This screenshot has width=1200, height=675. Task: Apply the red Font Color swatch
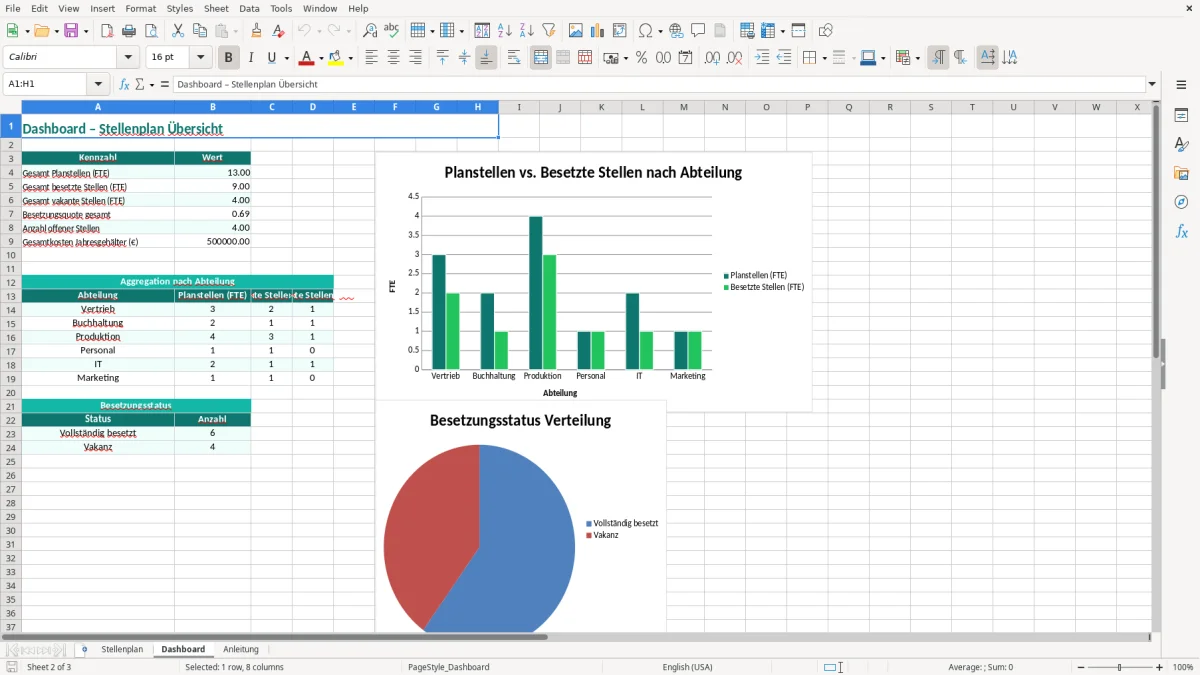coord(307,58)
